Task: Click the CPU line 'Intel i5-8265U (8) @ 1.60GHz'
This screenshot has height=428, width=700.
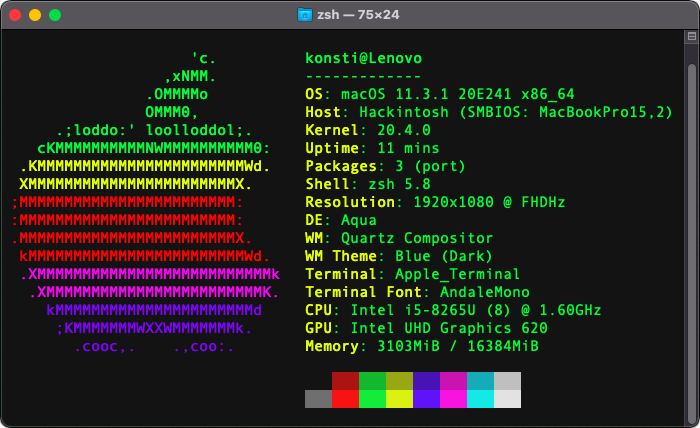Action: click(476, 310)
